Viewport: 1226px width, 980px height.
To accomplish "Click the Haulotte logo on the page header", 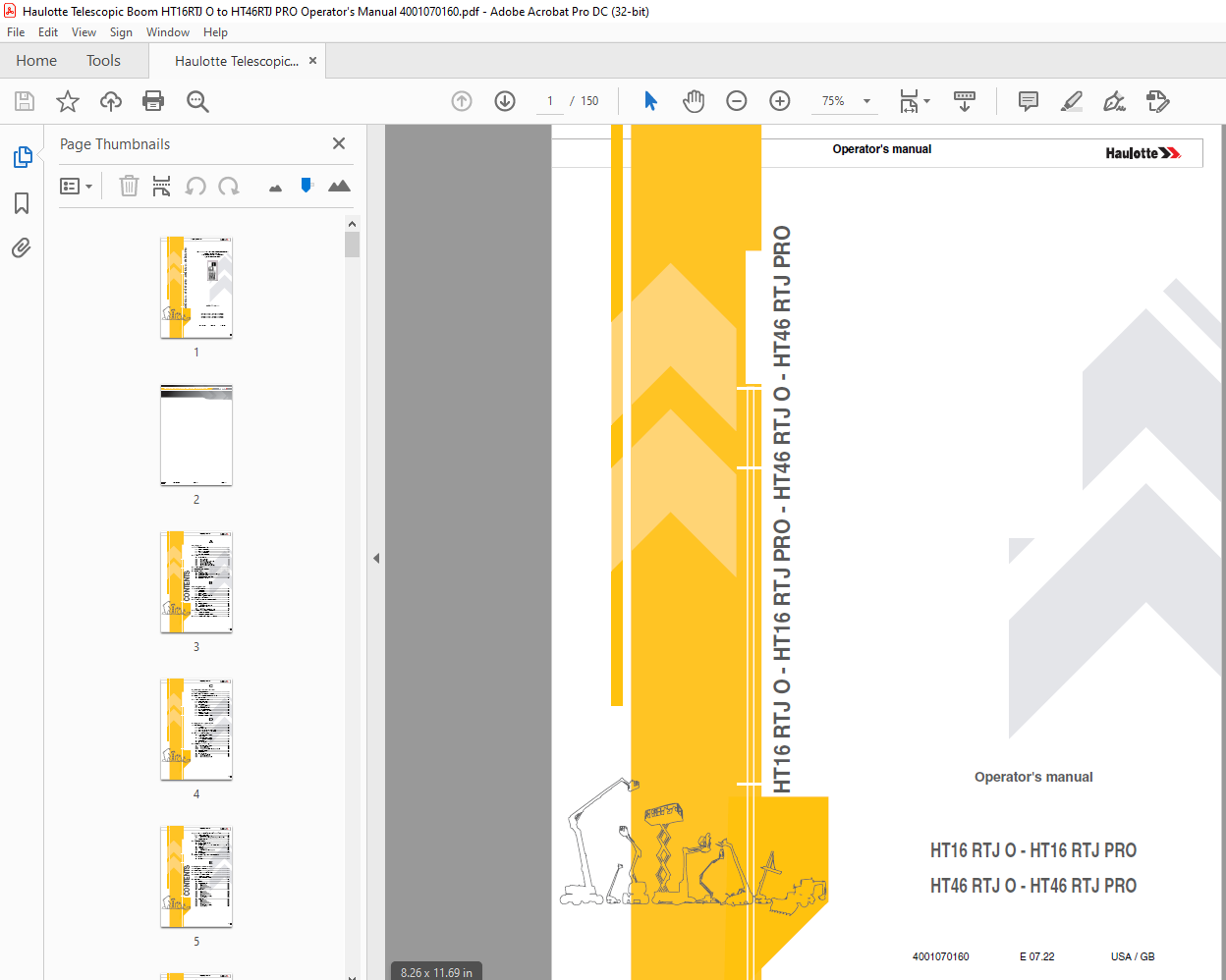I will pos(1143,153).
